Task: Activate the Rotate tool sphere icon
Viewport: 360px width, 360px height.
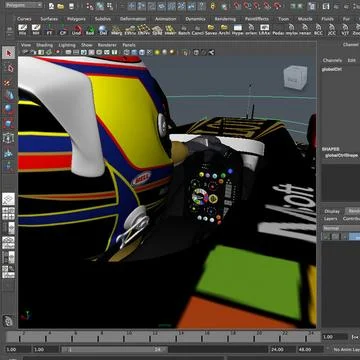Action: pos(9,110)
